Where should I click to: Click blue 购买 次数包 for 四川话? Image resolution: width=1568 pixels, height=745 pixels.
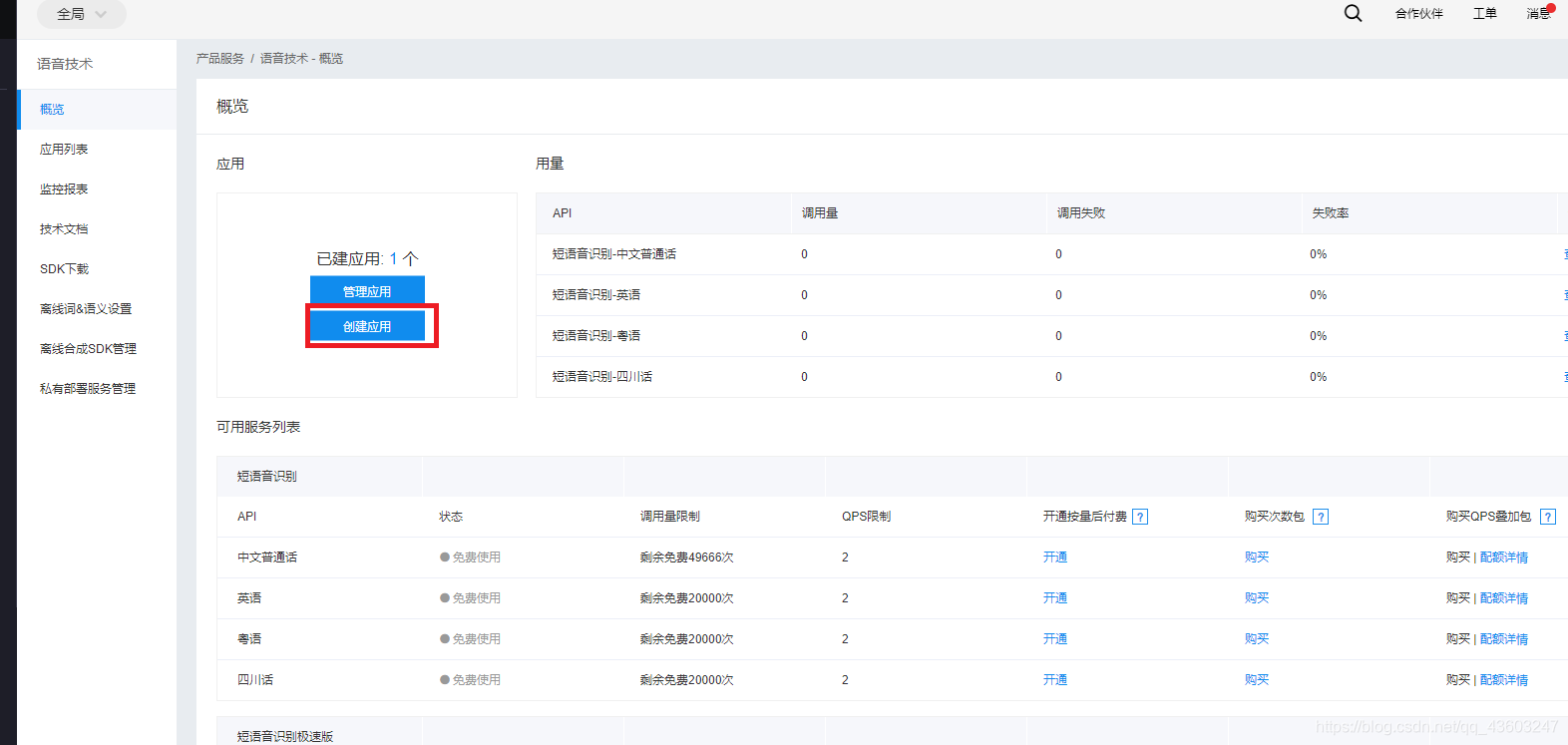tap(1257, 680)
